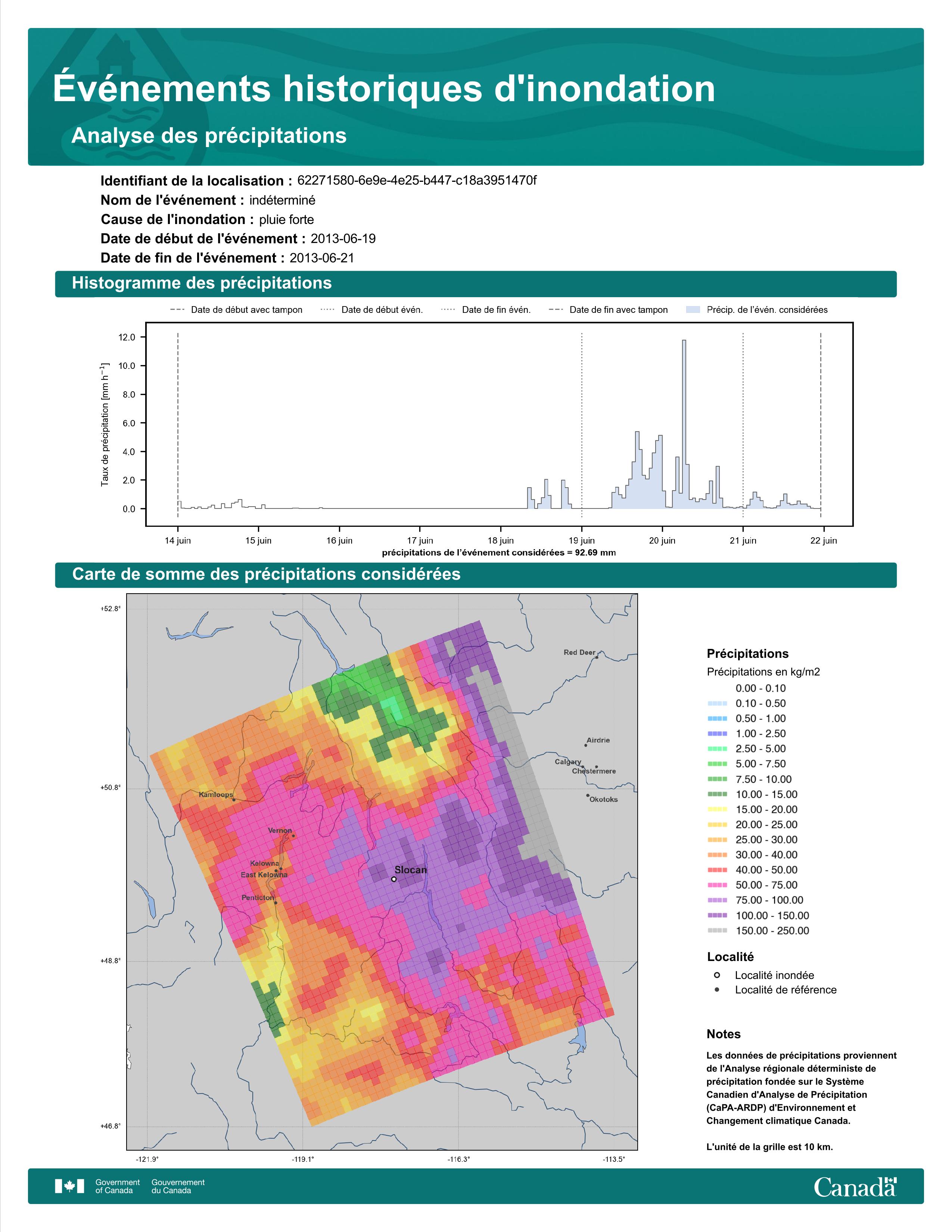Click the Canadian flag icon in footer
Screen dimensions: 952x1232
(69, 1186)
